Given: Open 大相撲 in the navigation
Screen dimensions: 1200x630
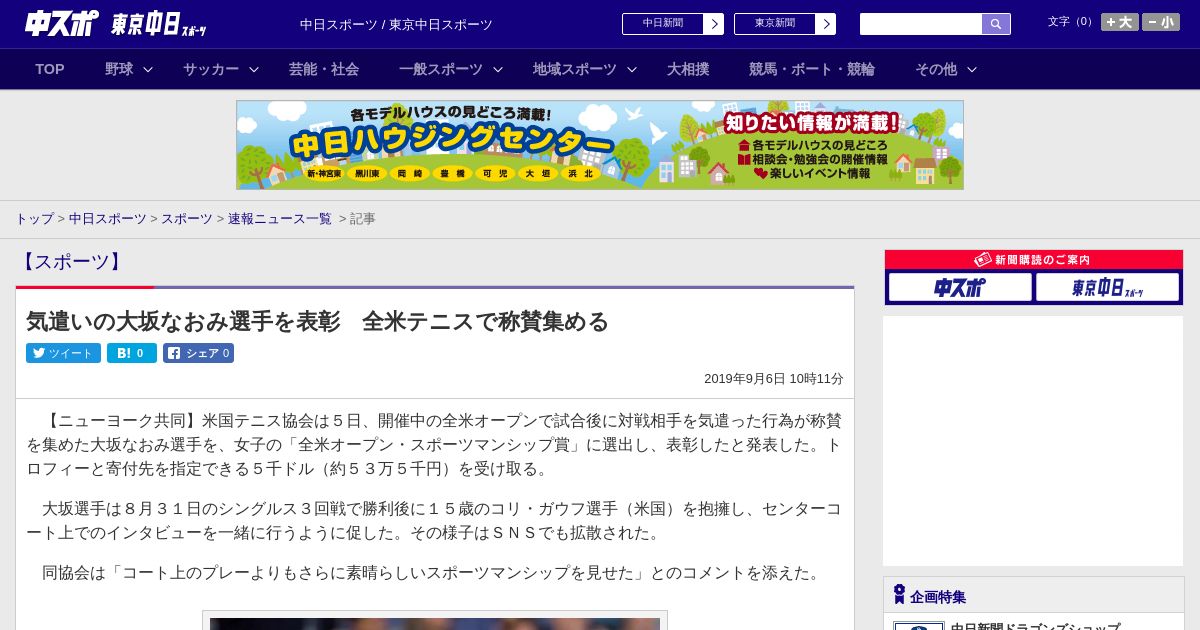Looking at the screenshot, I should click(x=688, y=69).
